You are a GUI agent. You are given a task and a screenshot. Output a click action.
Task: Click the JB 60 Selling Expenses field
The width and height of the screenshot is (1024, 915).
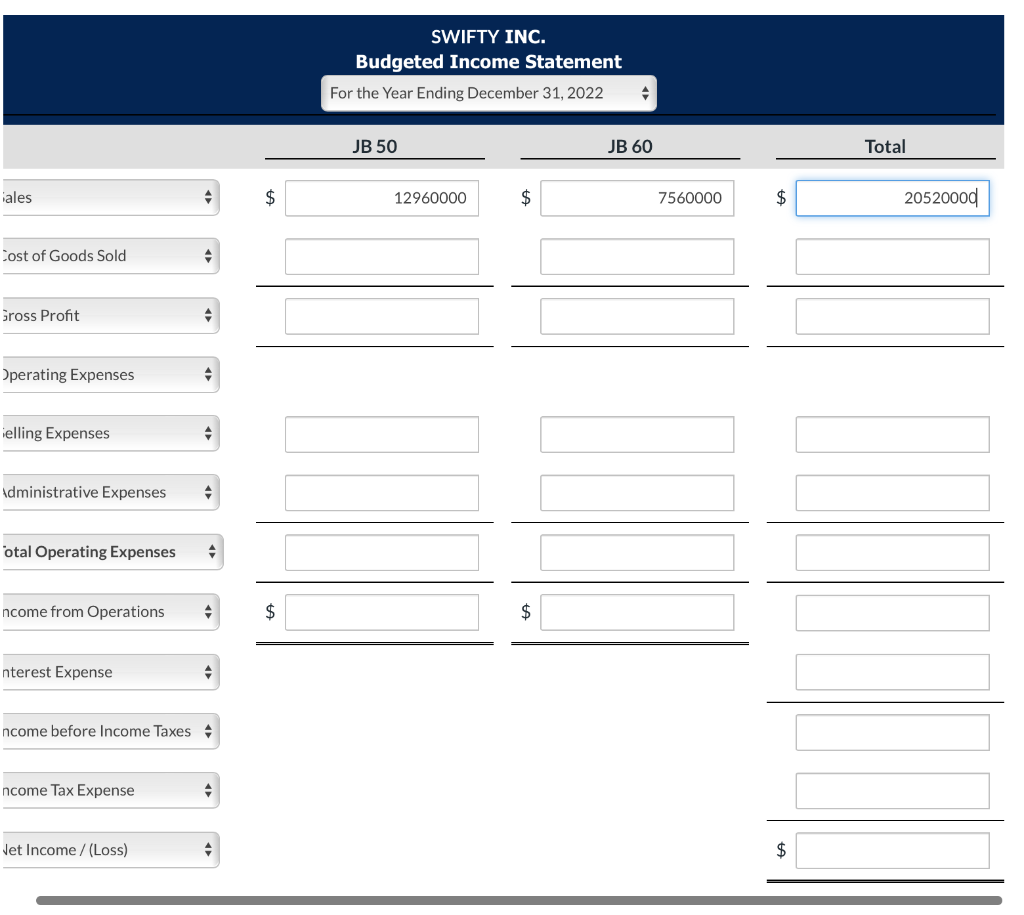(x=637, y=434)
